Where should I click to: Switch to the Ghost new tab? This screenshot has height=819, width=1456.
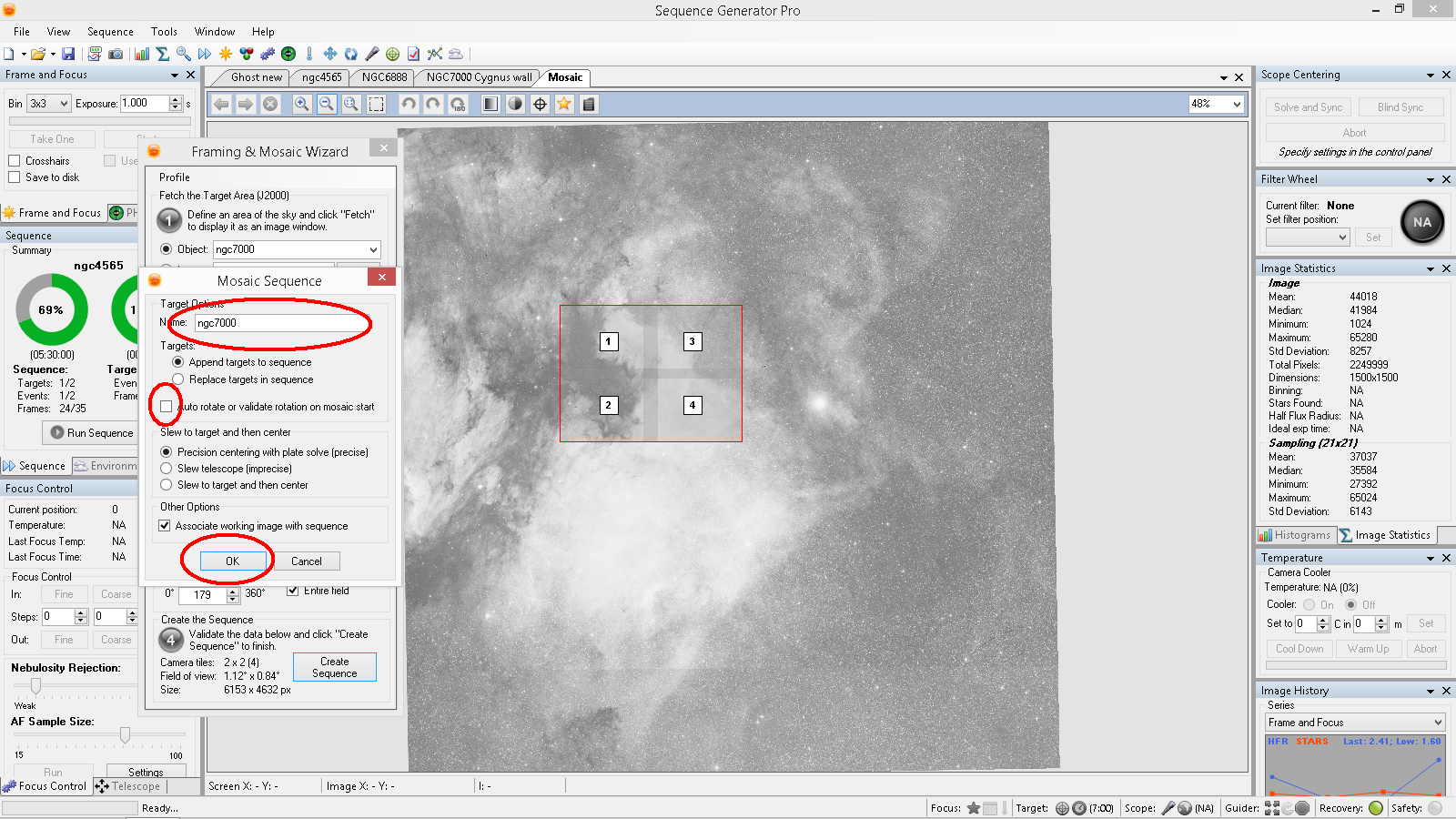(257, 77)
